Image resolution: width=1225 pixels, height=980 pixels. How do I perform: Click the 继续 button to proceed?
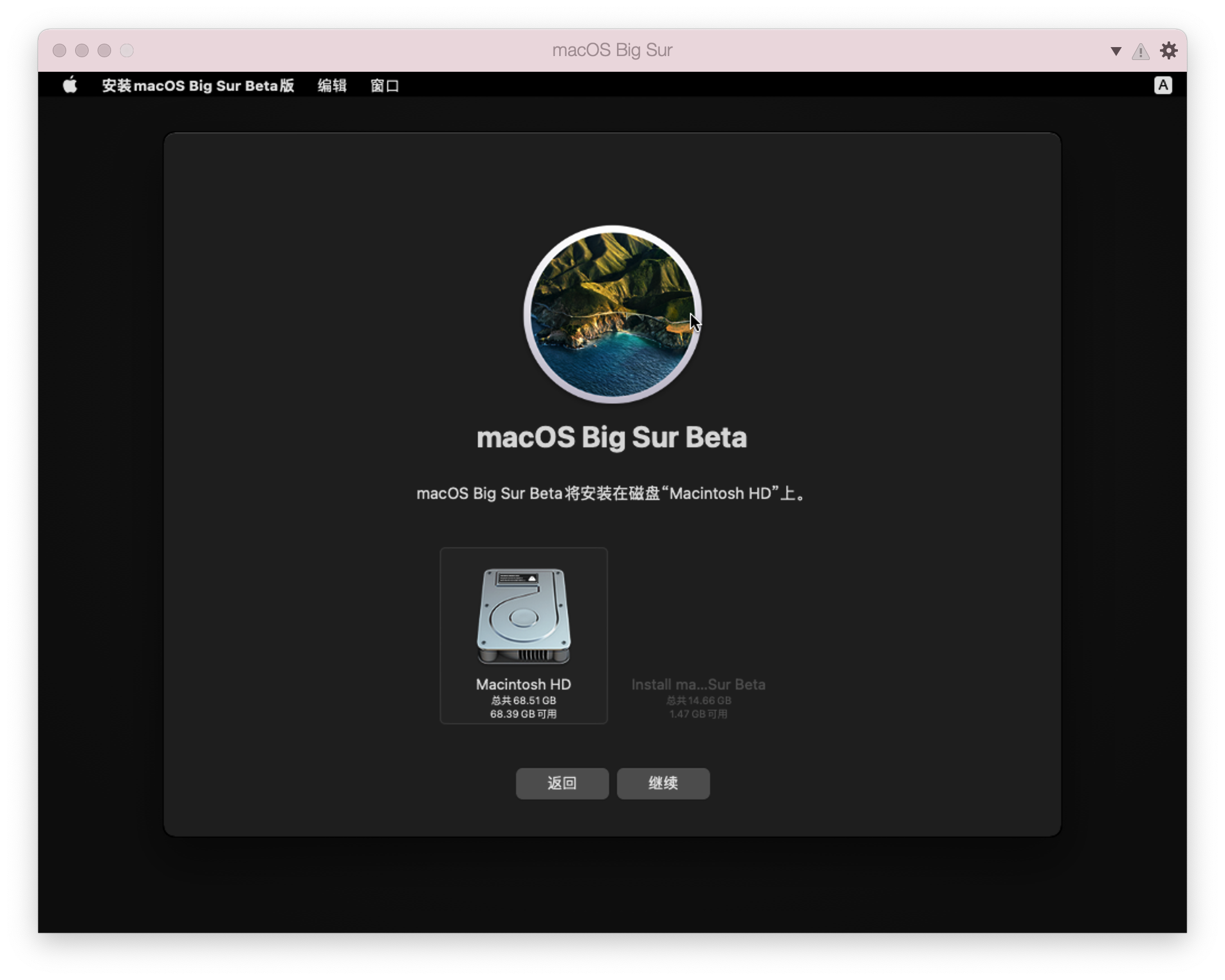point(662,784)
